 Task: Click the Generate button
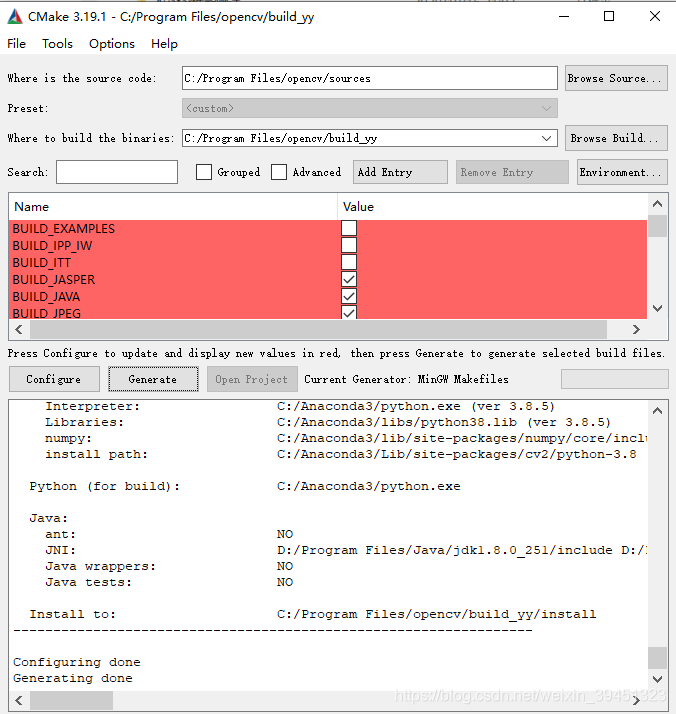(x=153, y=379)
